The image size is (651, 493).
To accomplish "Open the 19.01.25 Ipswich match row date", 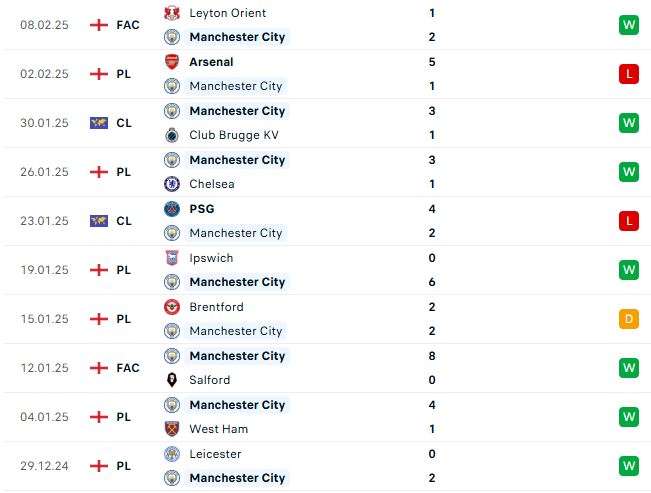I will click(44, 270).
